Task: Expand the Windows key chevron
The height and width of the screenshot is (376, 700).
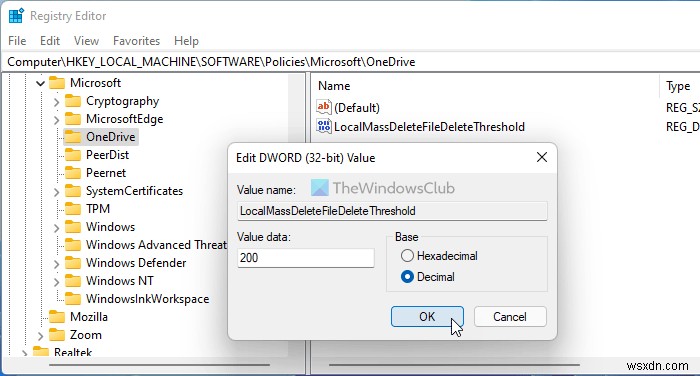Action: 56,228
